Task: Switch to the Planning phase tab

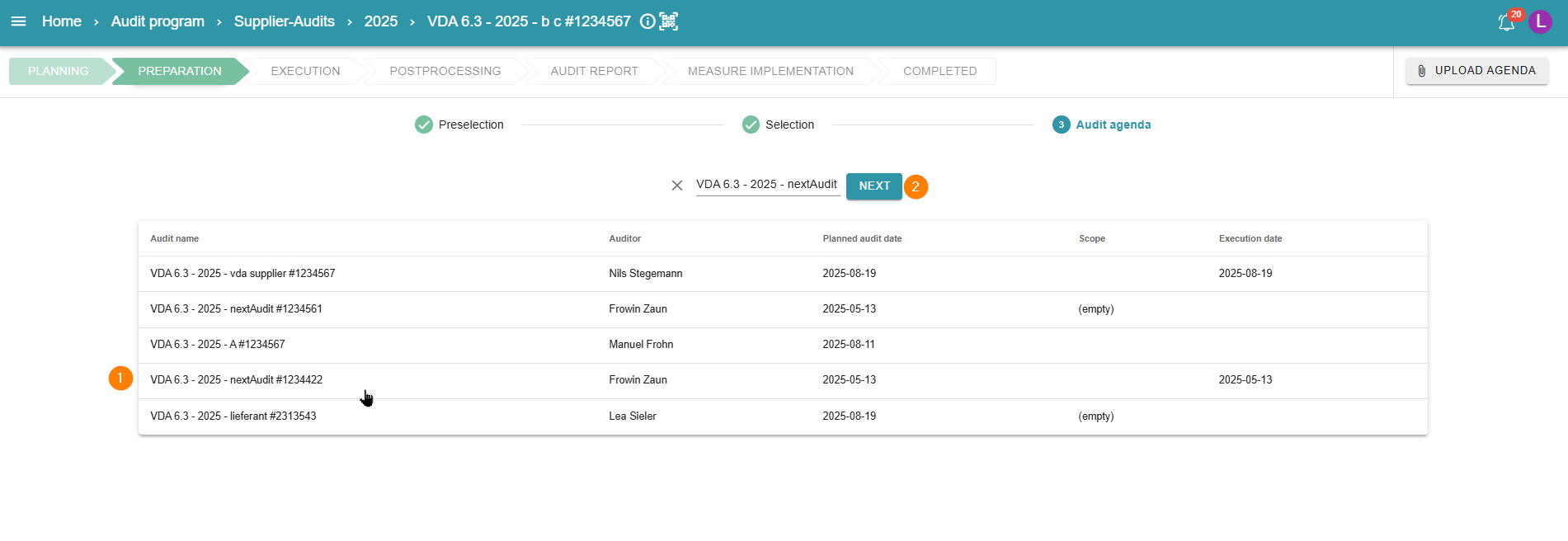Action: (58, 71)
